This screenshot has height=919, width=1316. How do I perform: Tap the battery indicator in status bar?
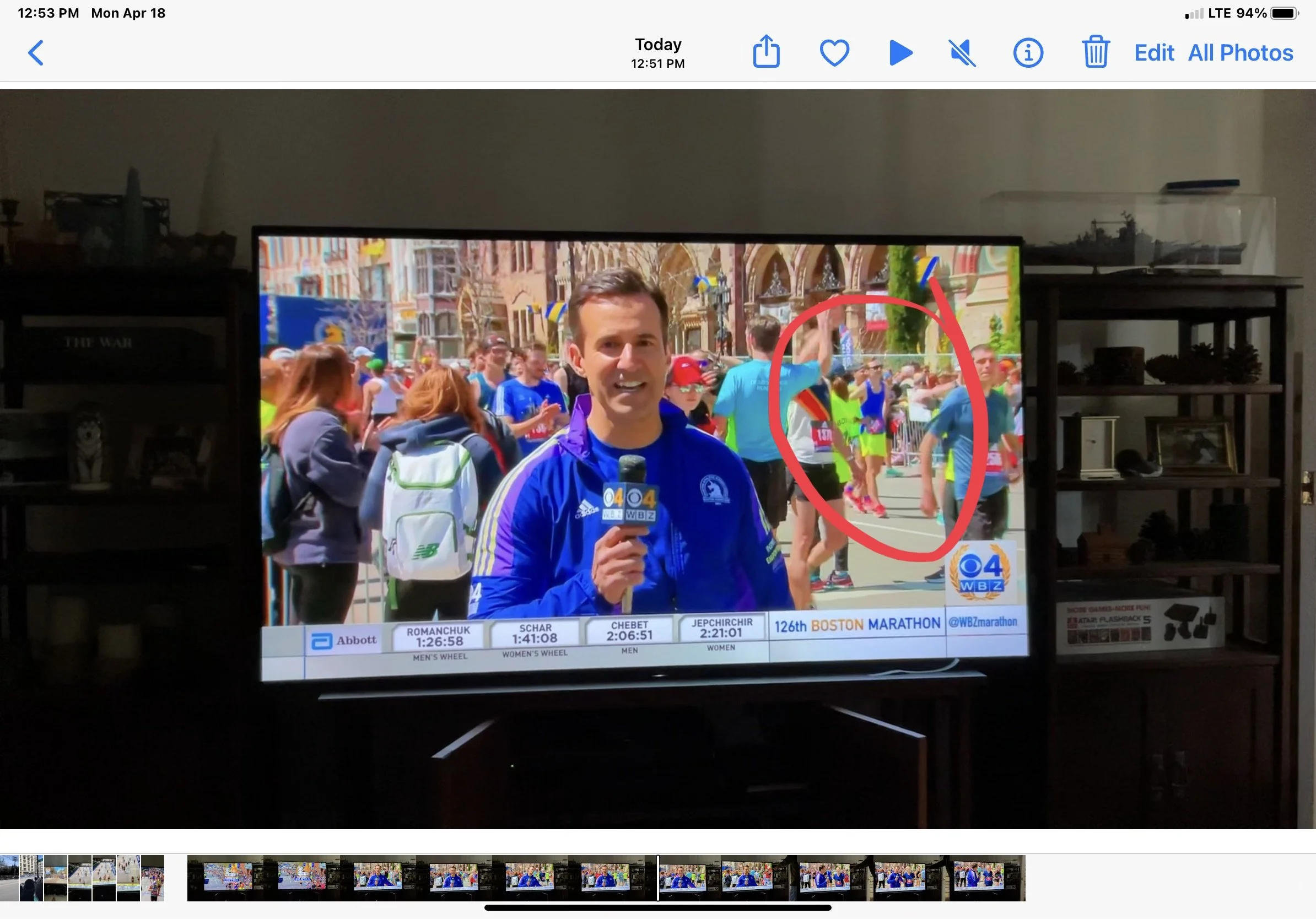(x=1284, y=13)
